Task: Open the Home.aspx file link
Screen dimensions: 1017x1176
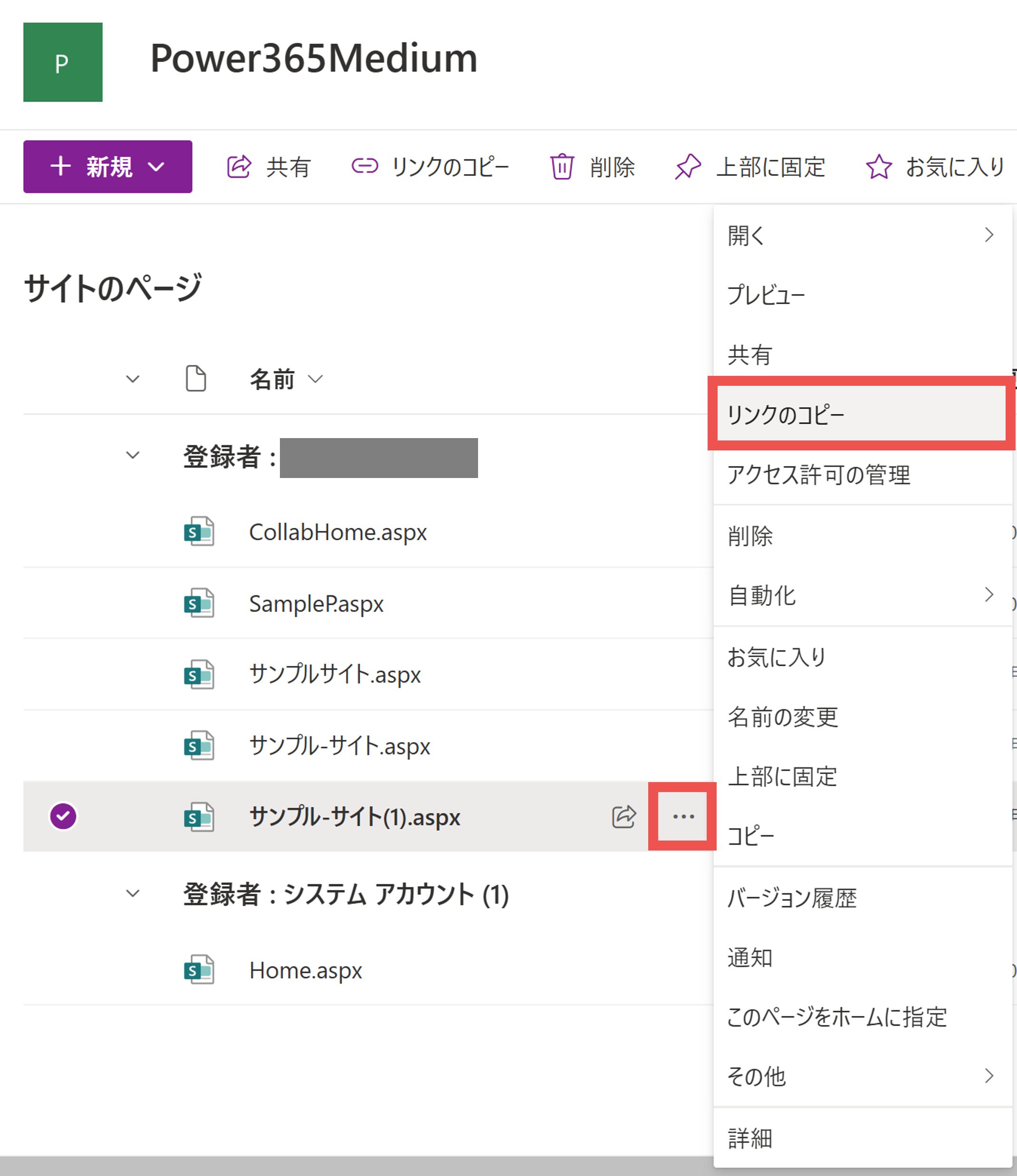Action: tap(305, 971)
